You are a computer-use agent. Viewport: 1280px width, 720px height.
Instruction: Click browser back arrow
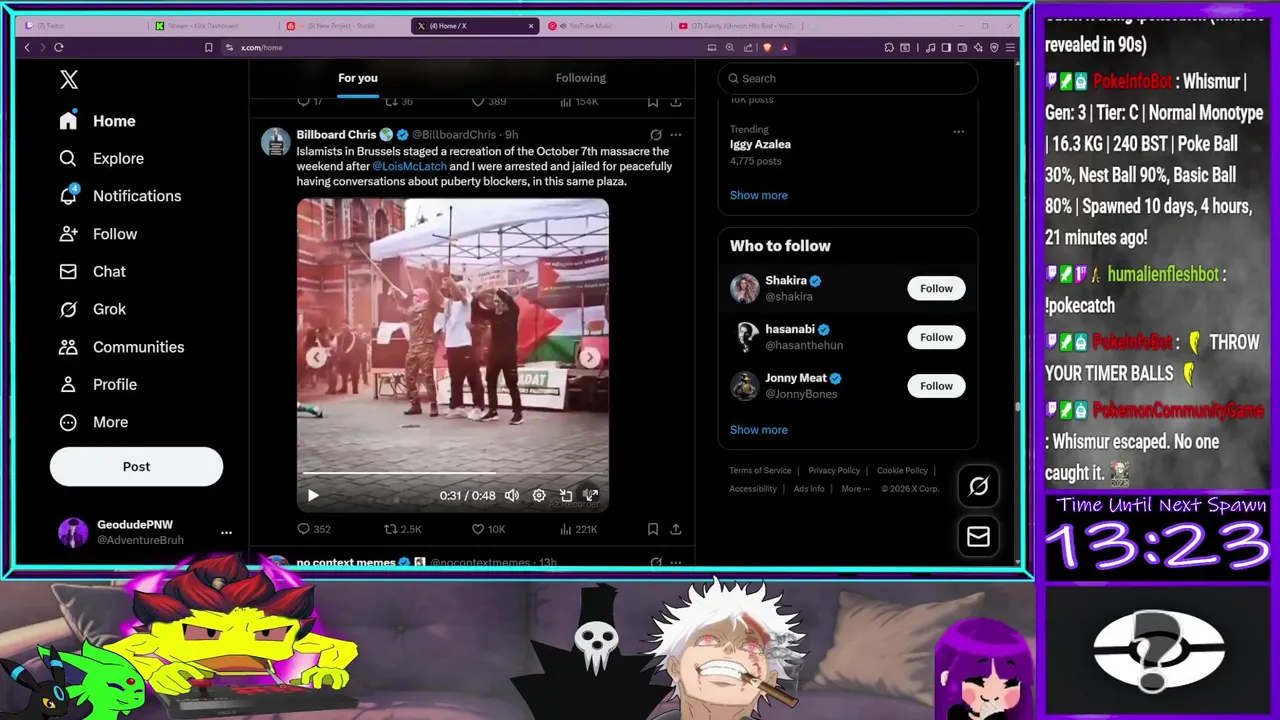click(x=27, y=47)
